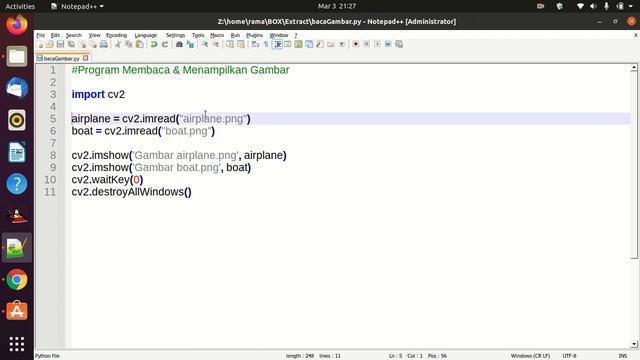Open the Encoding menu
The height and width of the screenshot is (360, 640).
116,35
